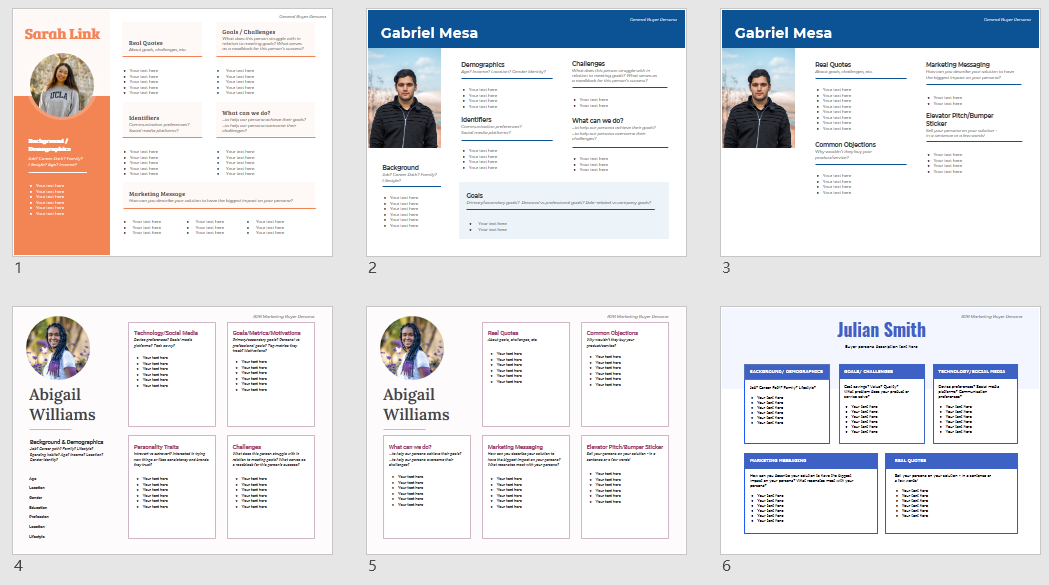Click the blue Julian Smith title text
1049x585 pixels.
881,330
